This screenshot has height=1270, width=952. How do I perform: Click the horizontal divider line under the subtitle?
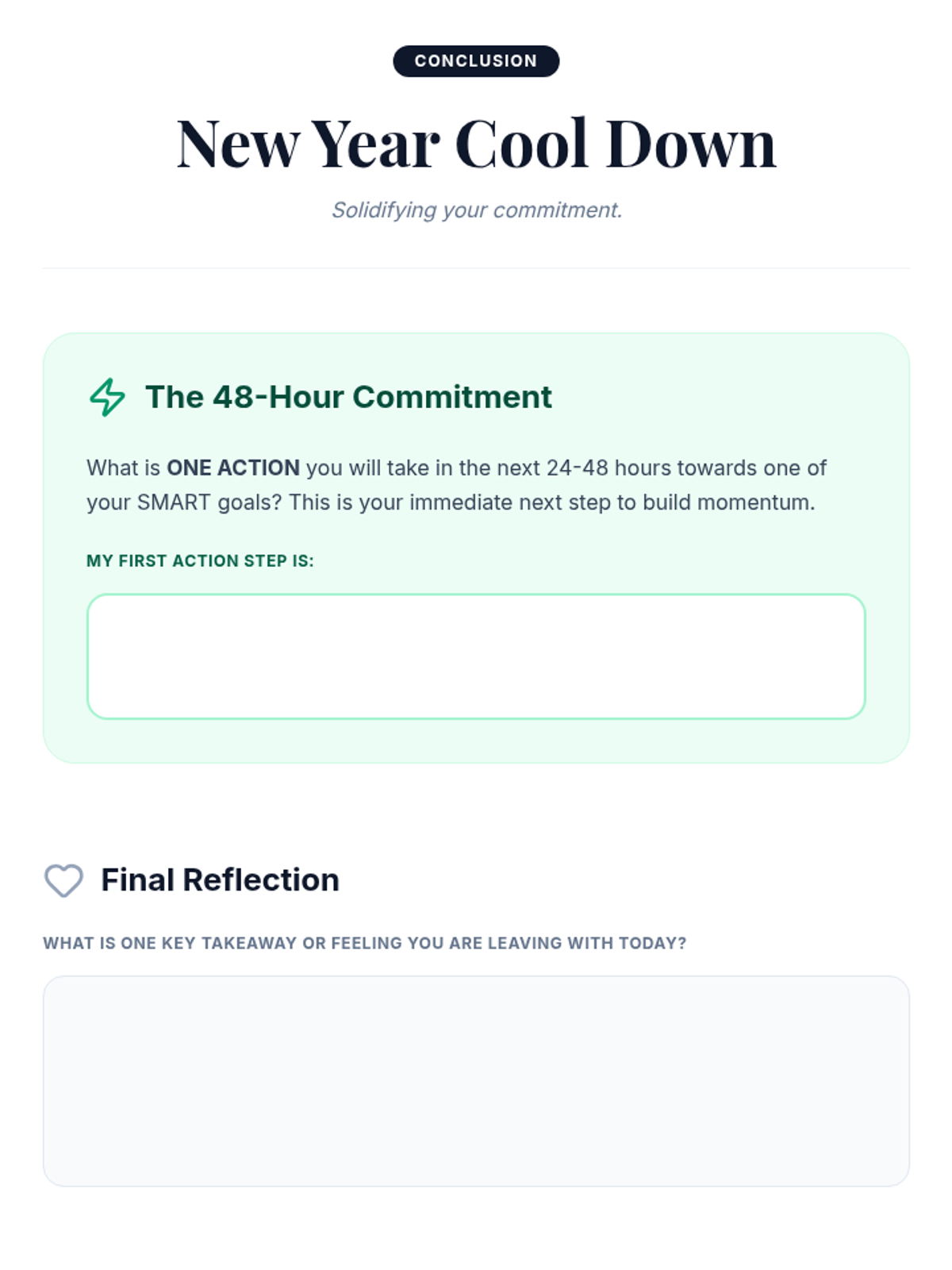(x=476, y=268)
